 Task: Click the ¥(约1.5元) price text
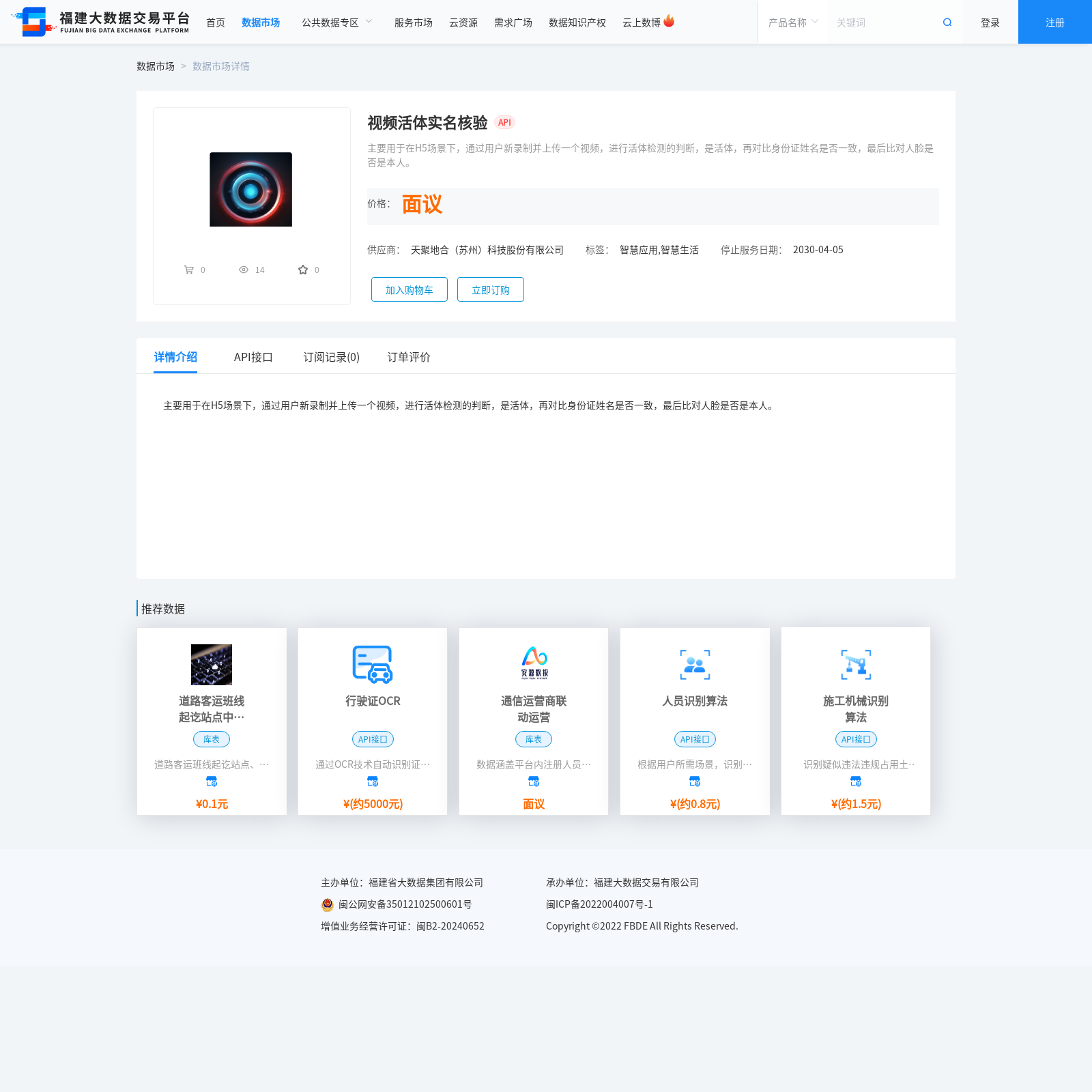(856, 804)
